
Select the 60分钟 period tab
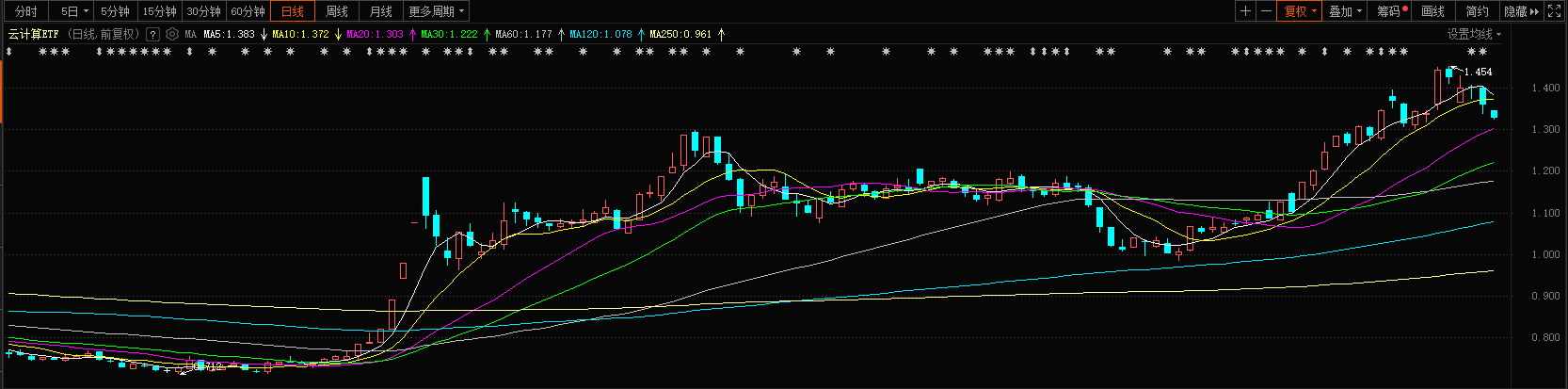click(x=248, y=11)
